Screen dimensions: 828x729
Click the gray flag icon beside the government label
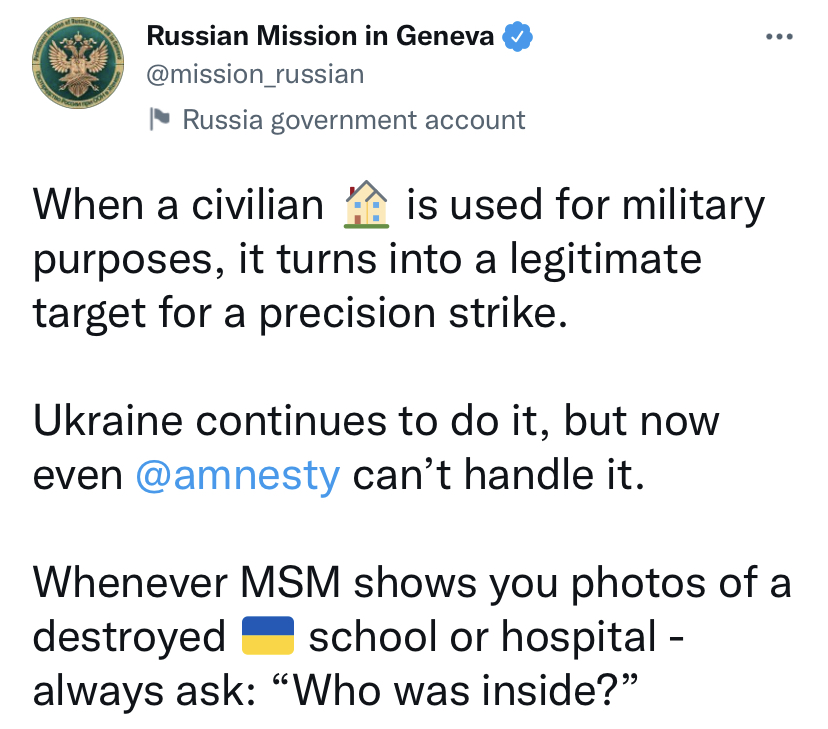160,120
